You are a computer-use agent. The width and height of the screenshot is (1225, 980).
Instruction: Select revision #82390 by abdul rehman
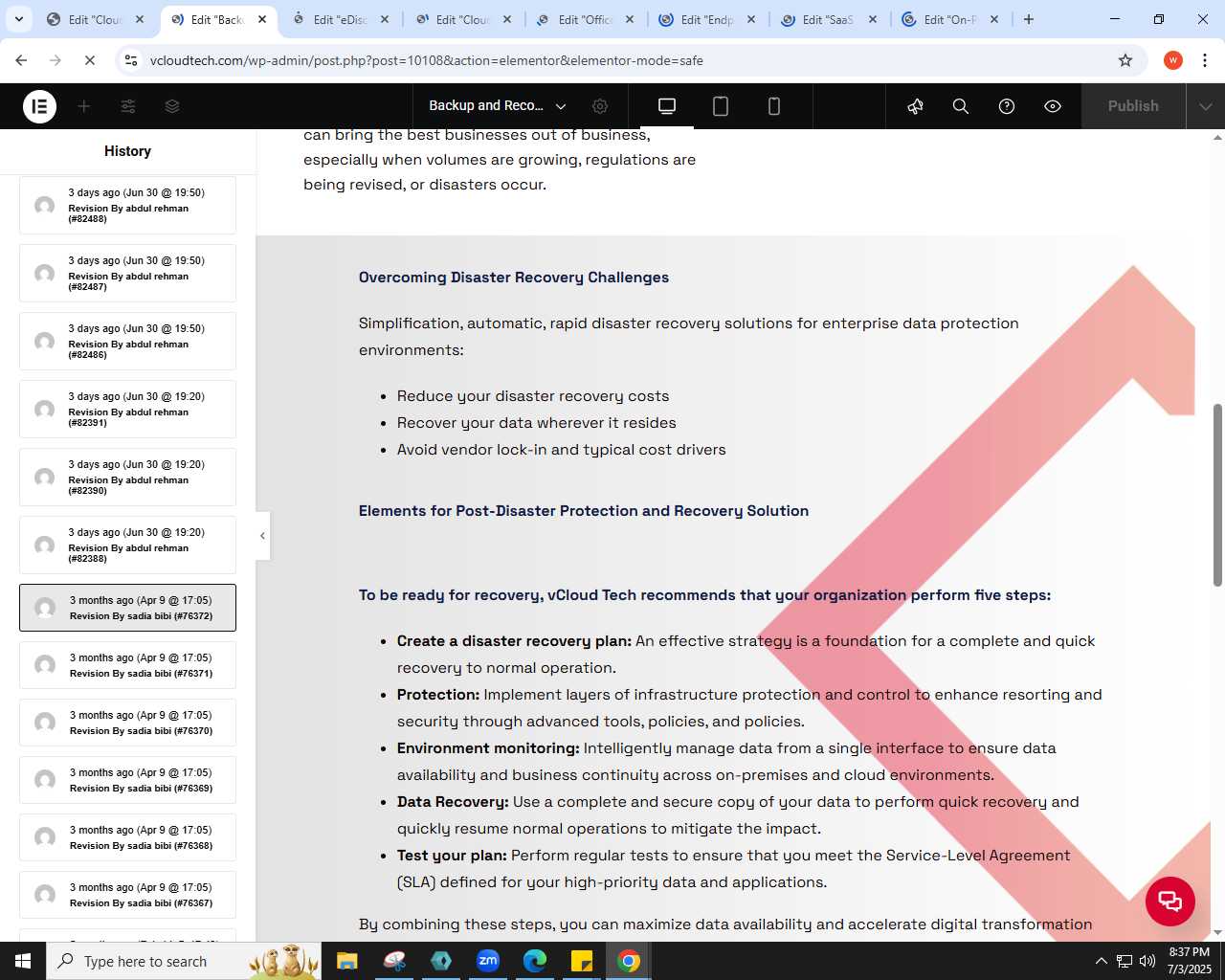click(x=127, y=477)
